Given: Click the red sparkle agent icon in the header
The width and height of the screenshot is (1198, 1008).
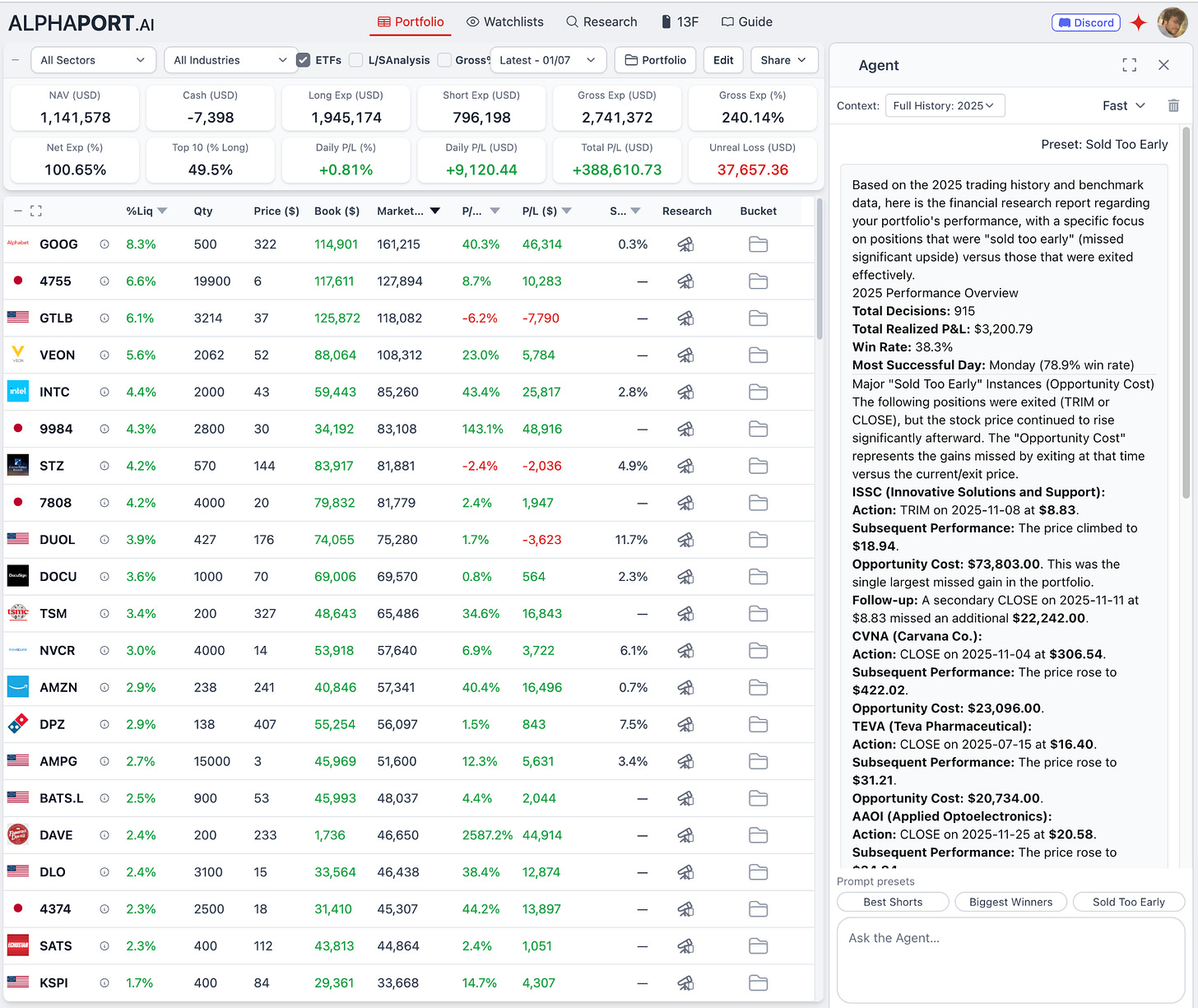Looking at the screenshot, I should pyautogui.click(x=1139, y=22).
